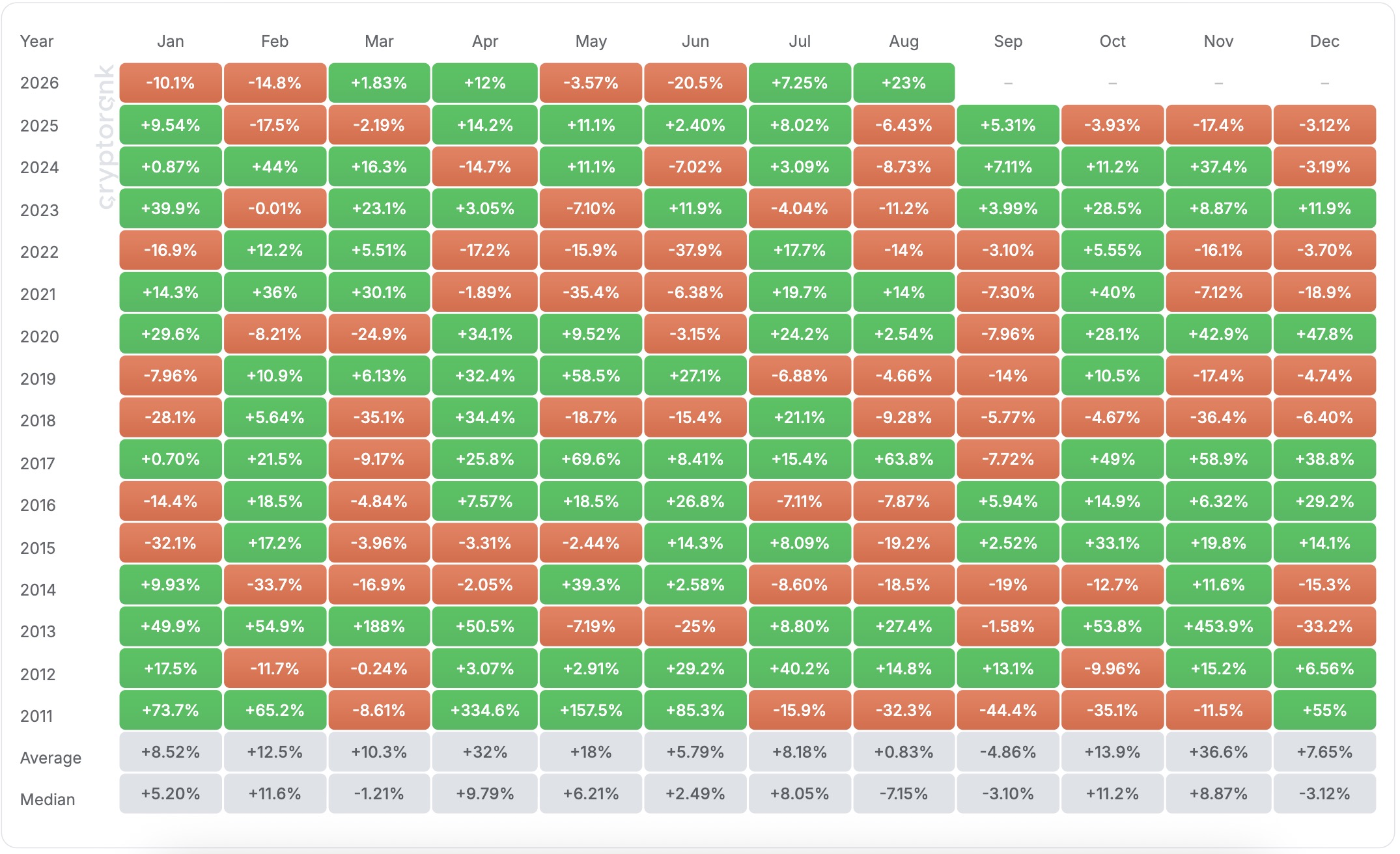The image size is (1400, 854).
Task: Select the 2026 Aug +23% cell
Action: click(904, 83)
